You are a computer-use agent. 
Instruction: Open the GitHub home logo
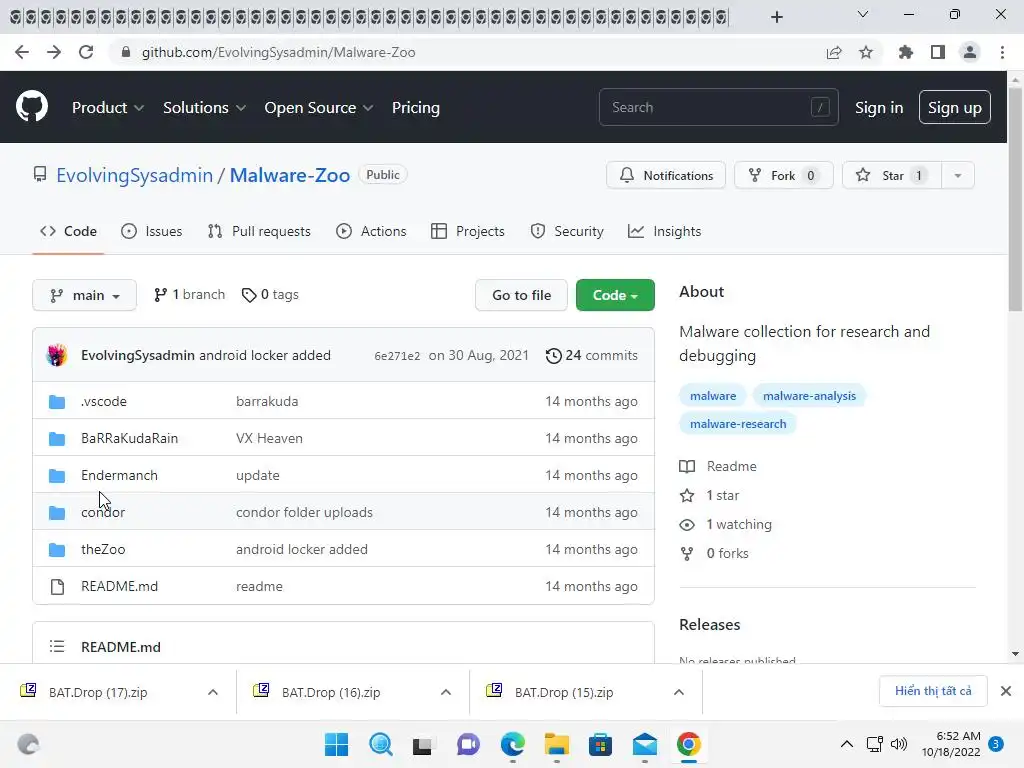[x=31, y=106]
